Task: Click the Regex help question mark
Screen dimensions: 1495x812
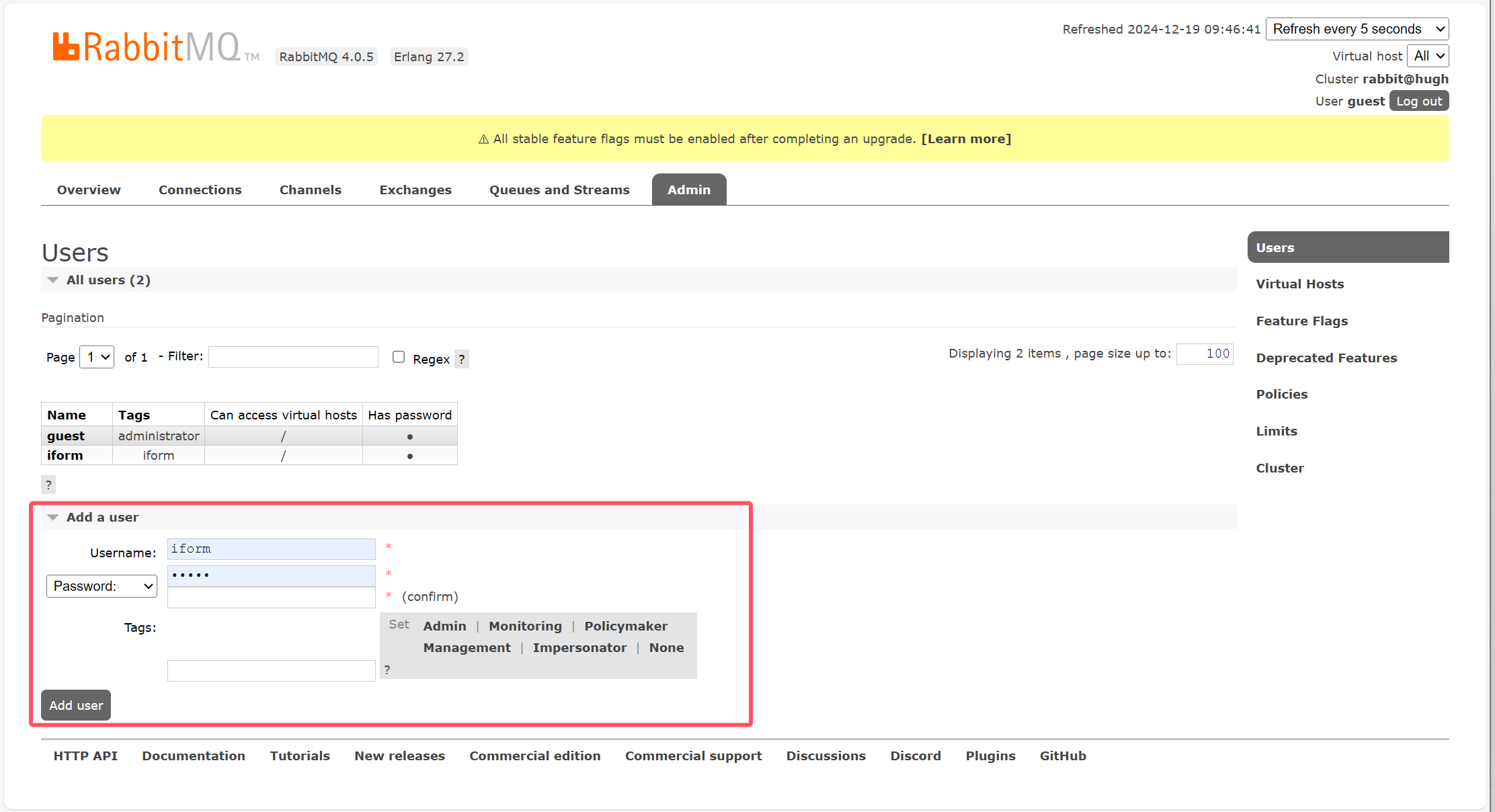Action: coord(462,359)
